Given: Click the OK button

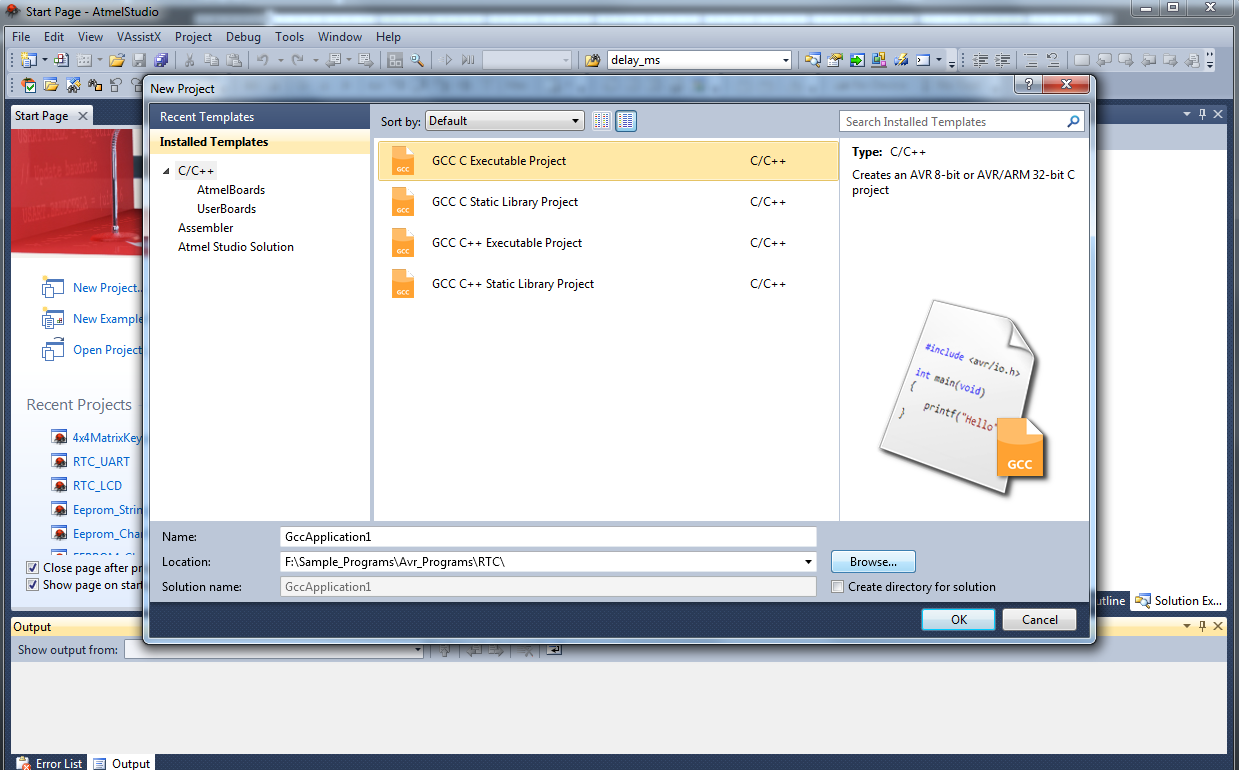Looking at the screenshot, I should [x=959, y=620].
